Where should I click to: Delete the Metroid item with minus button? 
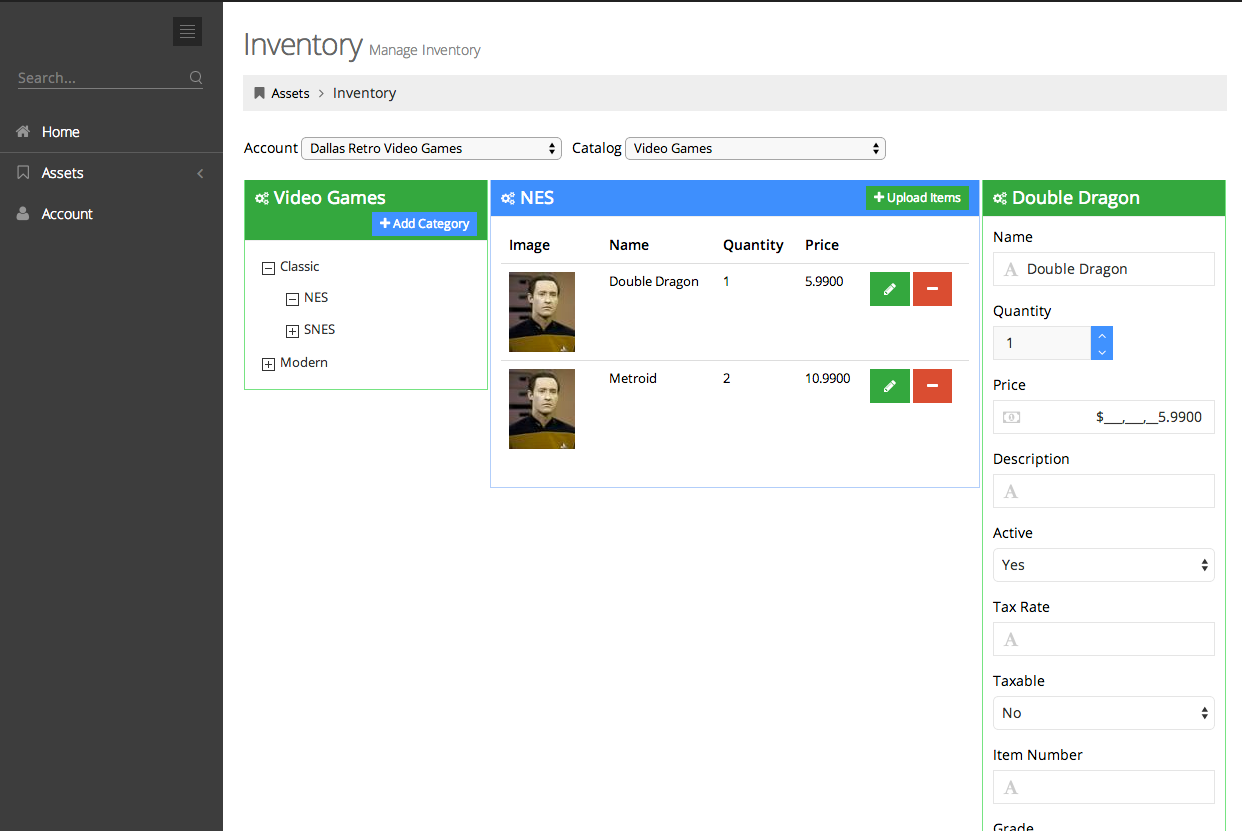pyautogui.click(x=932, y=386)
